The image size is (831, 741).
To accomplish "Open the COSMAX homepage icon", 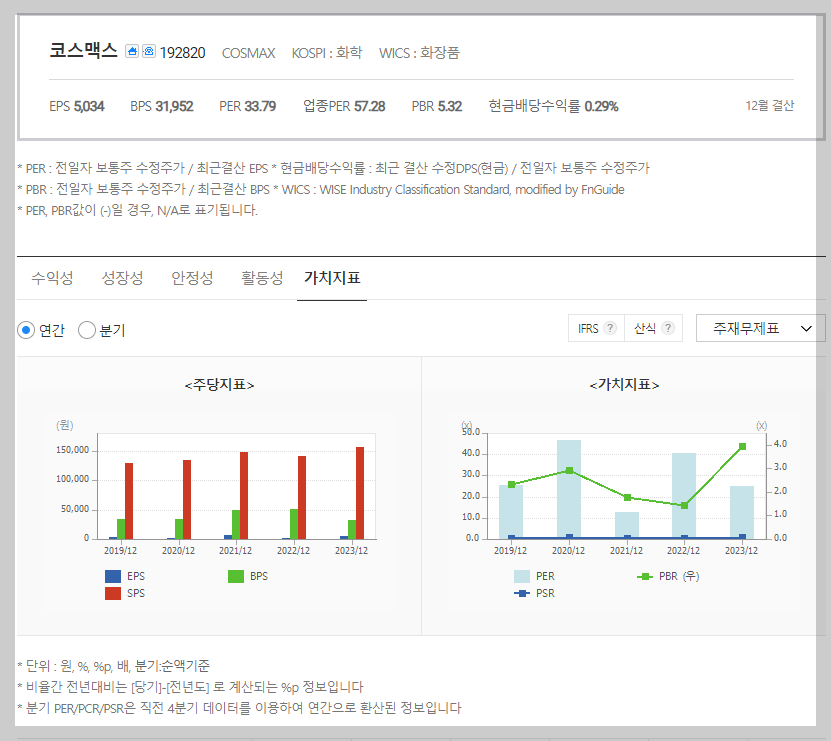I will coord(132,51).
